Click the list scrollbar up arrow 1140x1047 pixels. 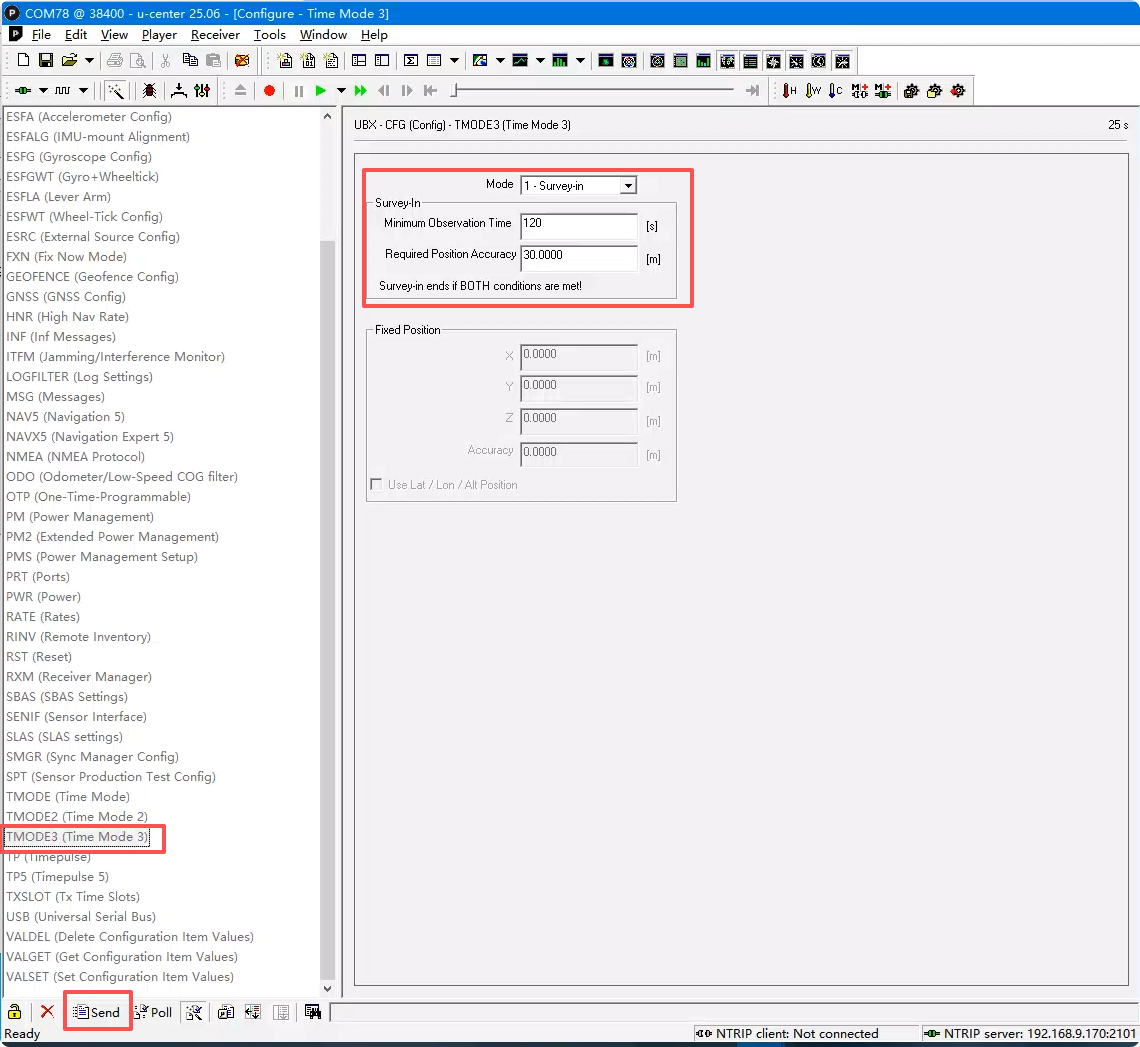(x=327, y=116)
